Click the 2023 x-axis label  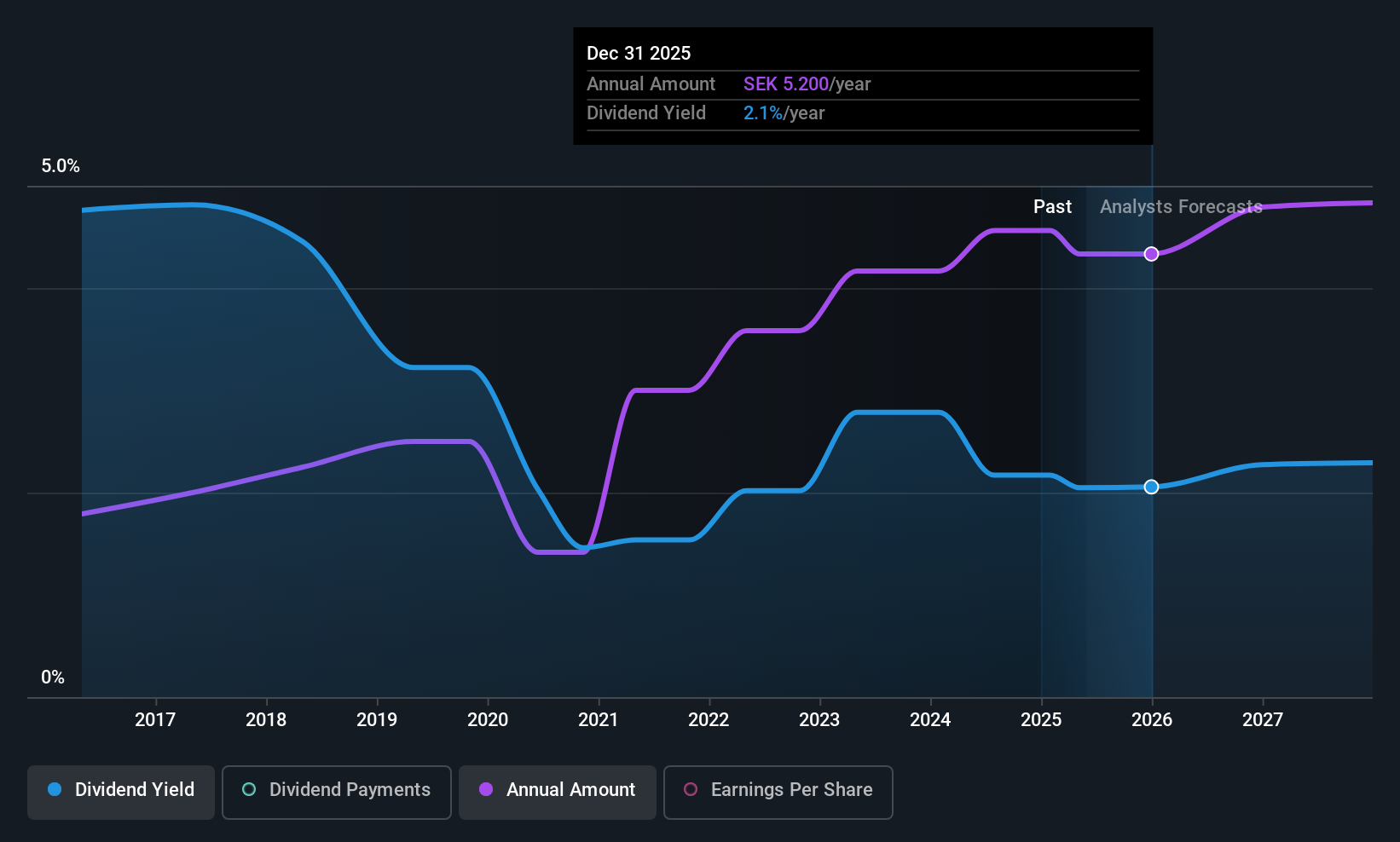point(819,720)
